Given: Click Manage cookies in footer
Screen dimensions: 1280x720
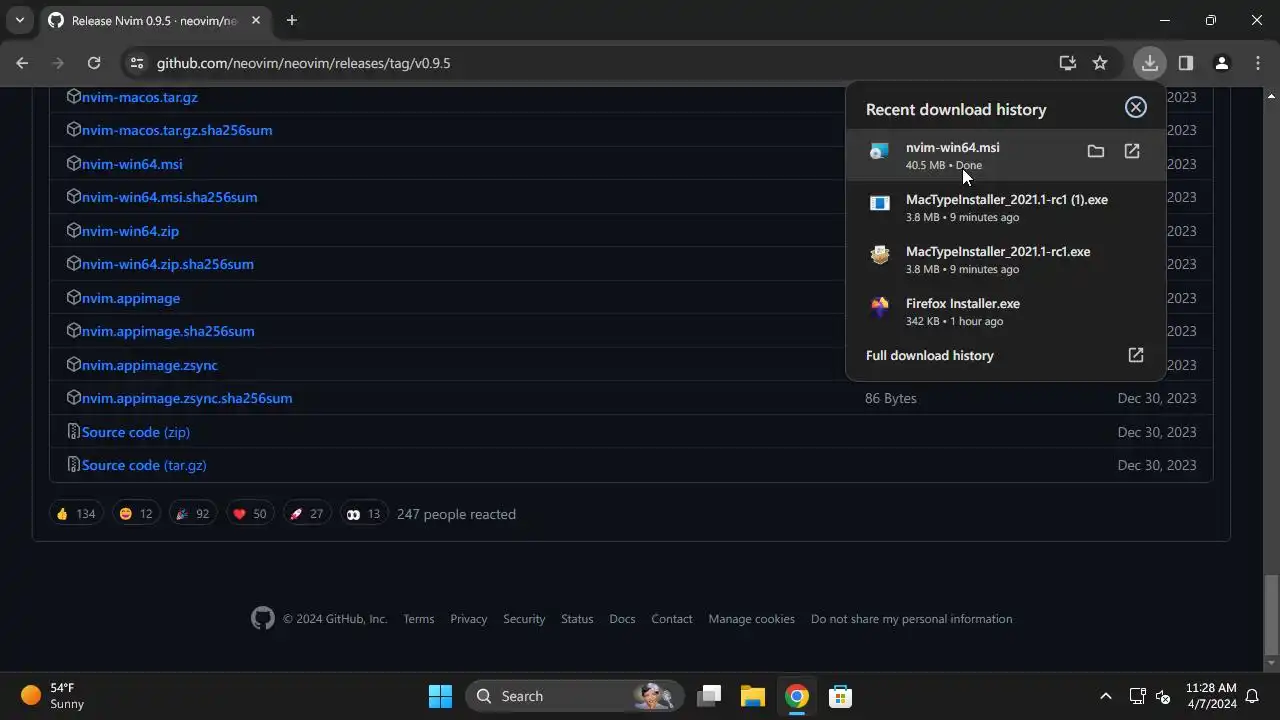Looking at the screenshot, I should click(752, 619).
